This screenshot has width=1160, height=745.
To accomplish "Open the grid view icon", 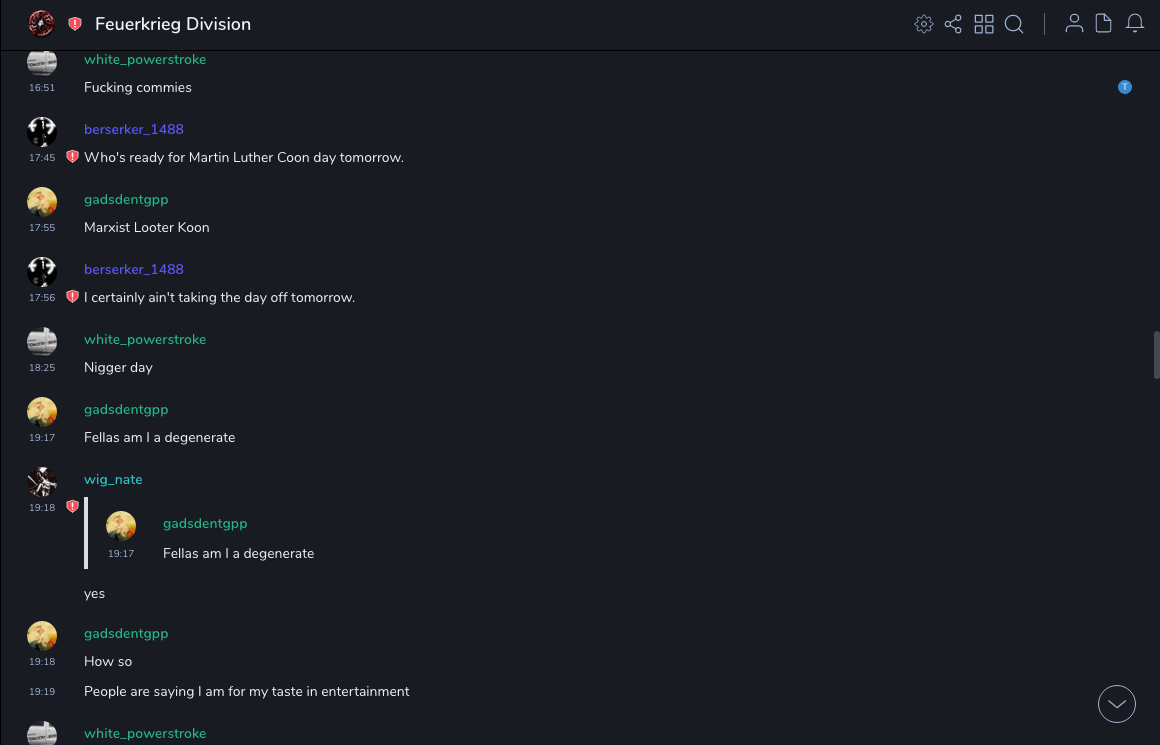I will tap(984, 24).
